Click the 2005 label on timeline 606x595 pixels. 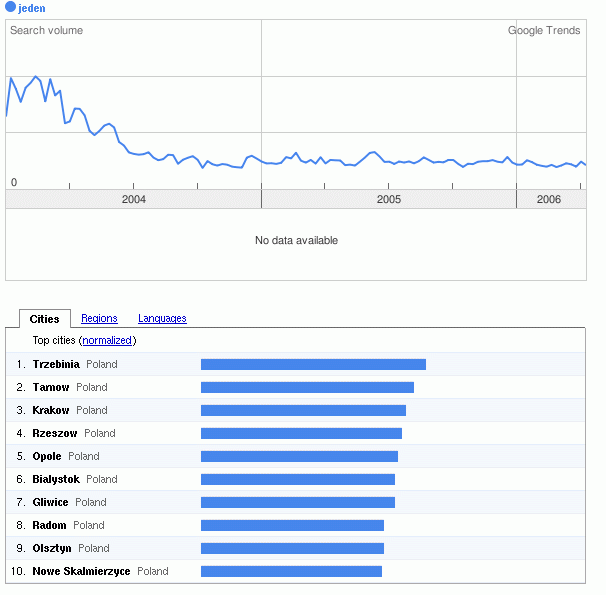pyautogui.click(x=389, y=200)
